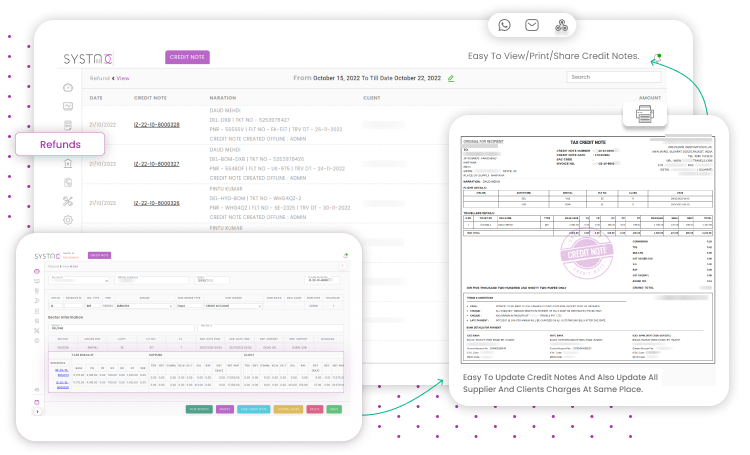Click the green Save button in the edit form
This screenshot has height=455, width=750.
click(333, 409)
